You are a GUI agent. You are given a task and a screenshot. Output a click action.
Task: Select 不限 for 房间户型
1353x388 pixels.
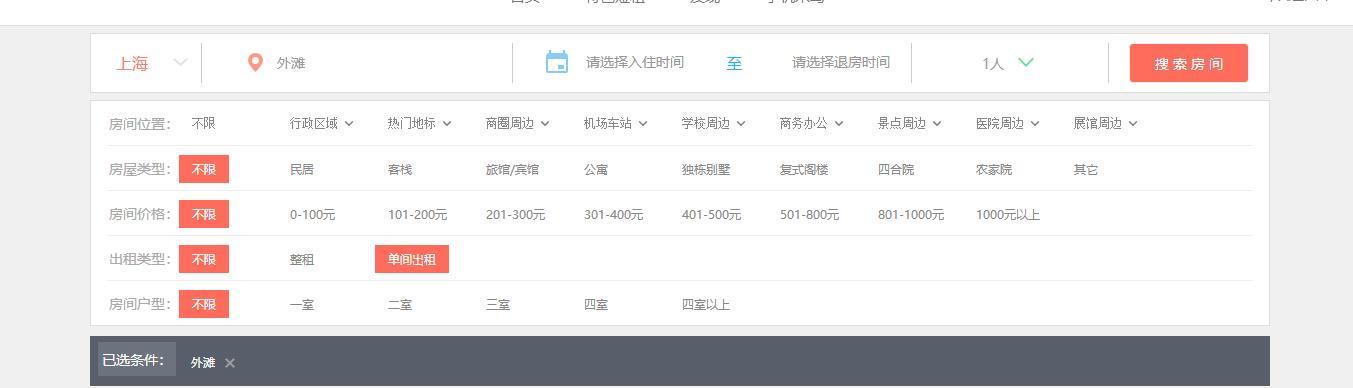pyautogui.click(x=204, y=304)
